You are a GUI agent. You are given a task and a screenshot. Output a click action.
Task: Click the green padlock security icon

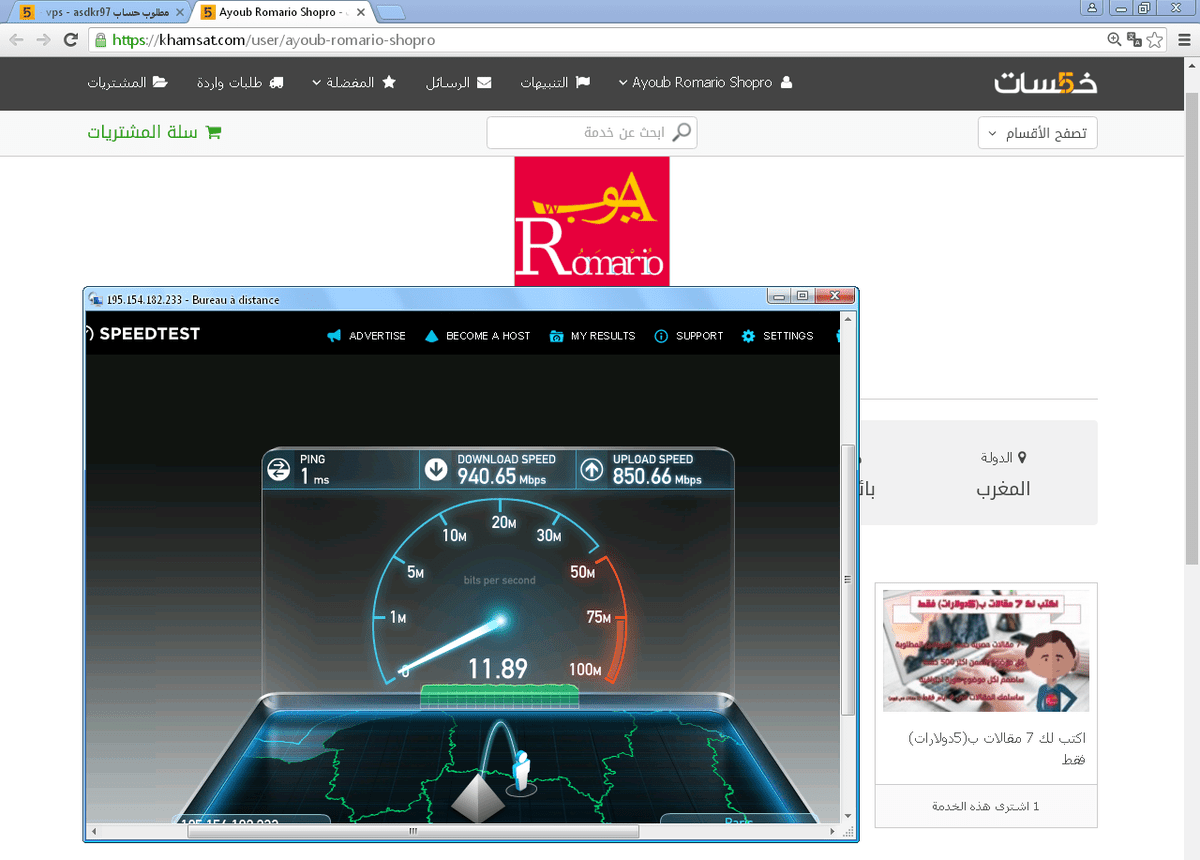(100, 41)
